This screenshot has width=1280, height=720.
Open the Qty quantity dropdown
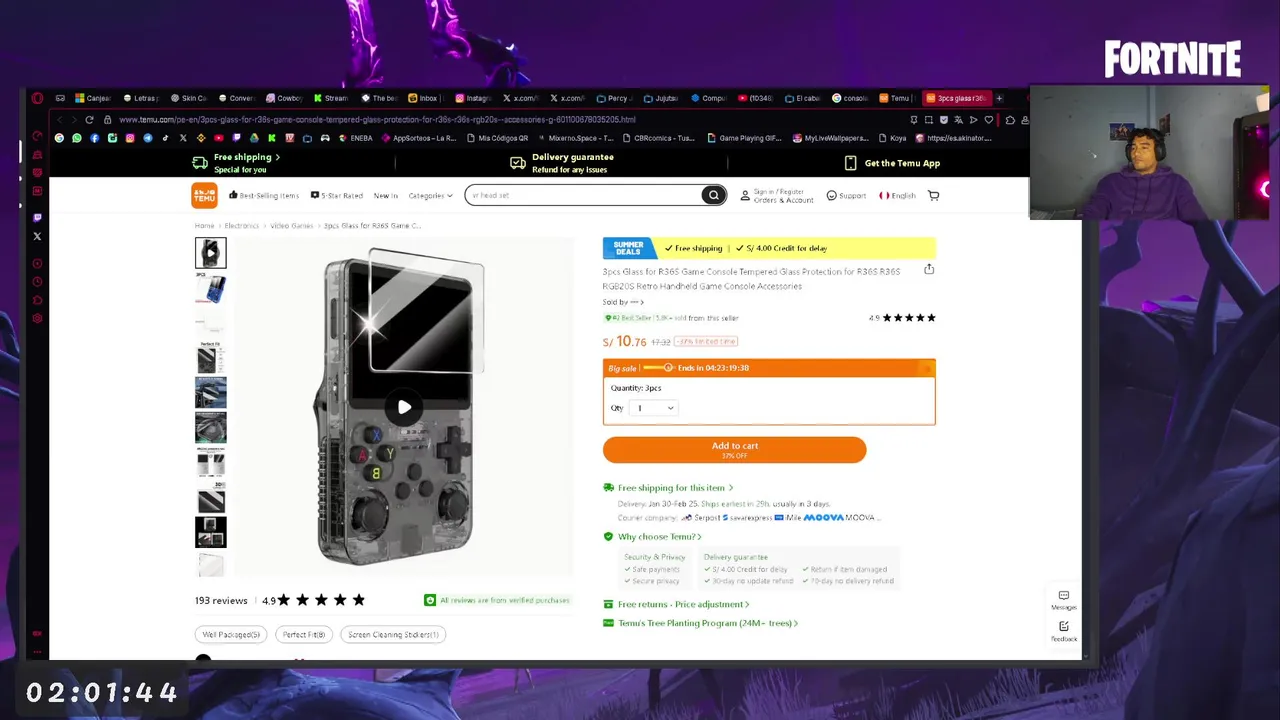[655, 408]
